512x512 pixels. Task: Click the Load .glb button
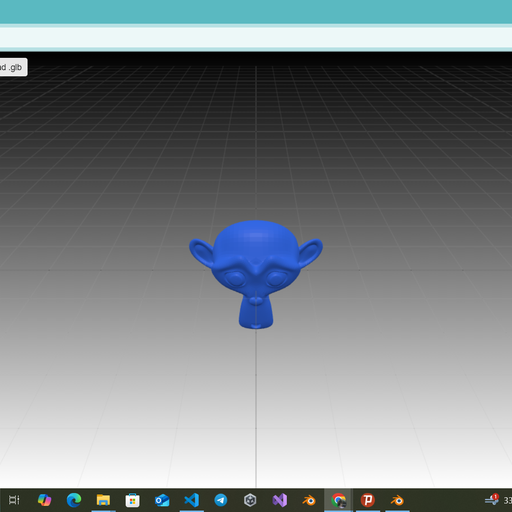click(x=13, y=67)
